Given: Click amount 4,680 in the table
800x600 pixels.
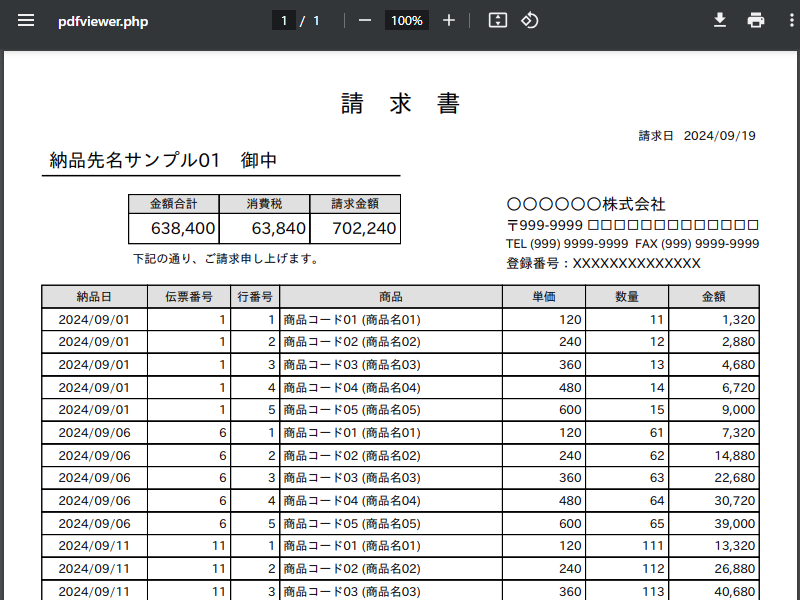Looking at the screenshot, I should [x=738, y=365].
